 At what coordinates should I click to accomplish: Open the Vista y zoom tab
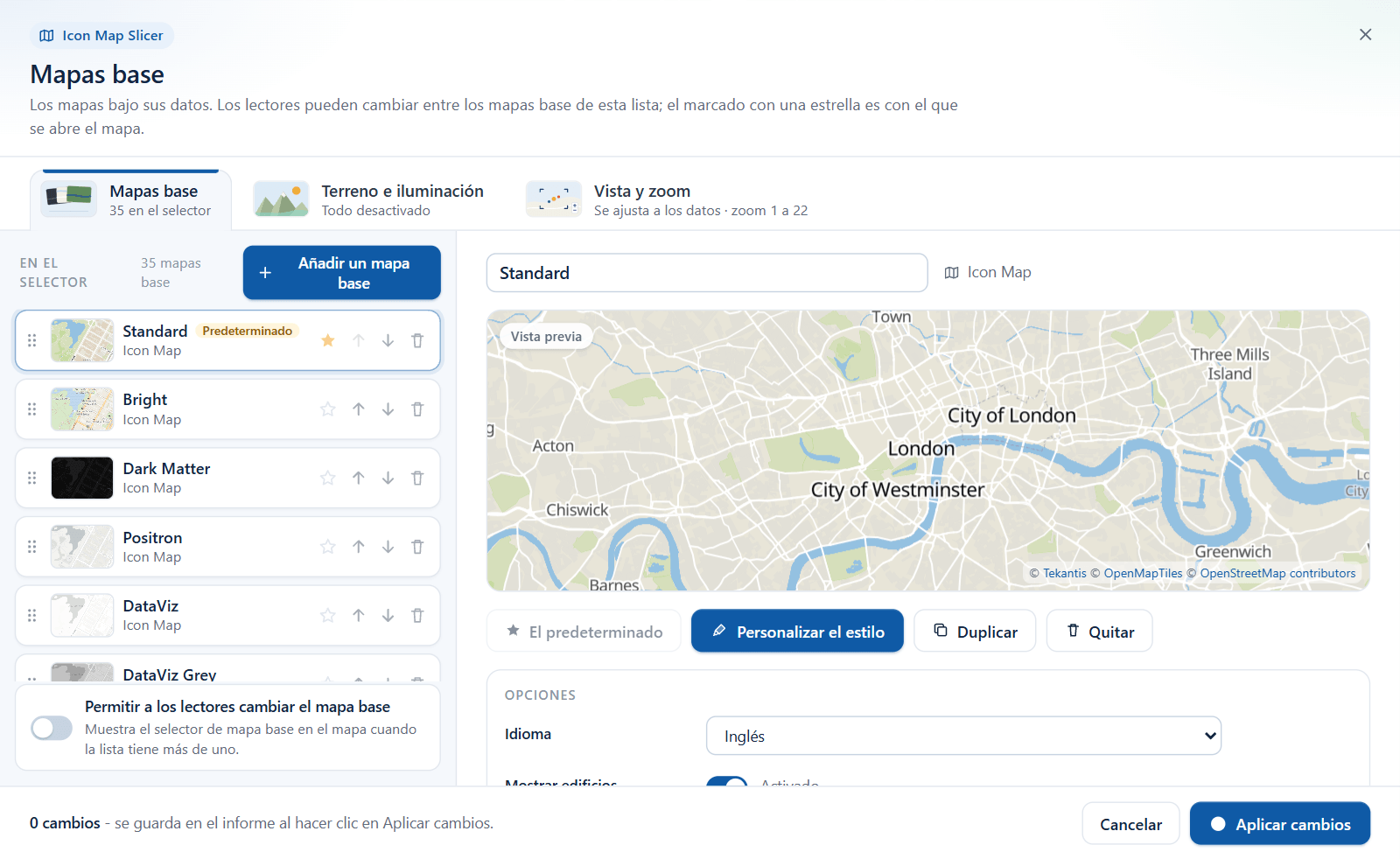coord(667,199)
